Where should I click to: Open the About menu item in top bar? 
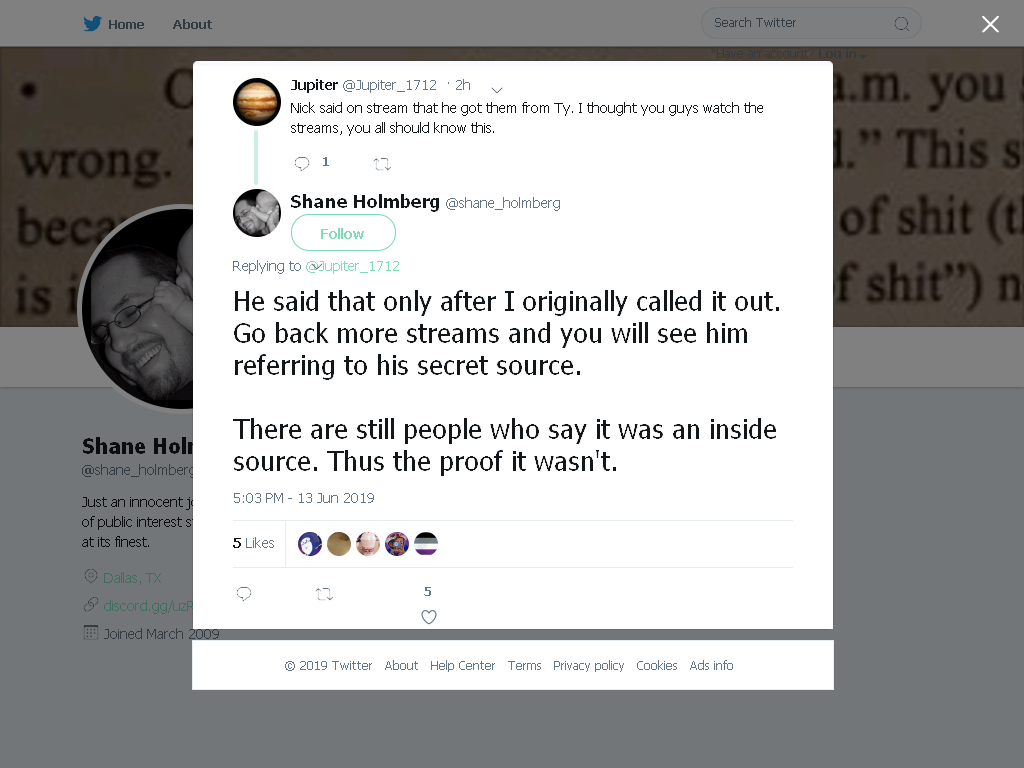click(x=192, y=24)
